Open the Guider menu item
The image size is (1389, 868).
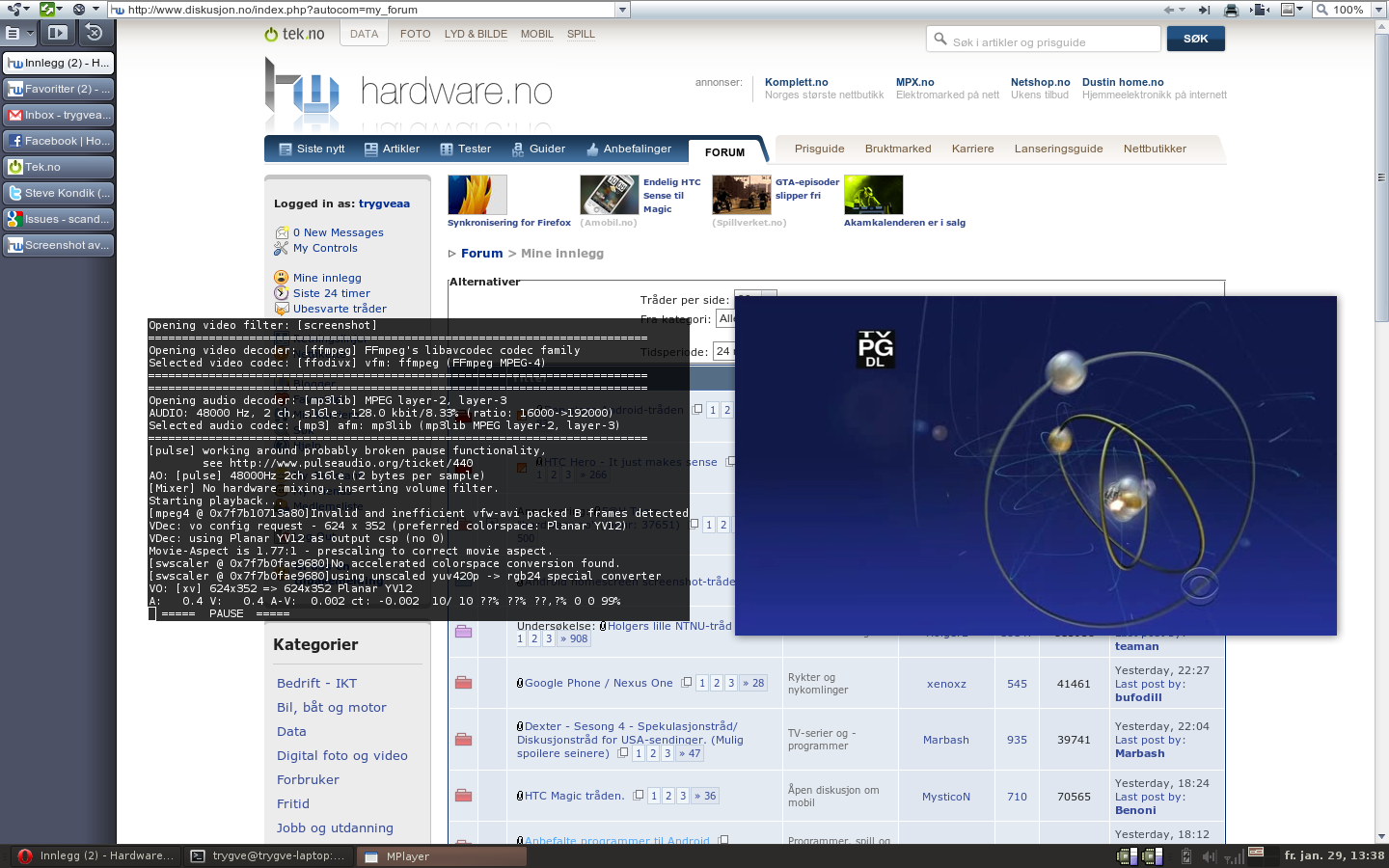(x=538, y=149)
